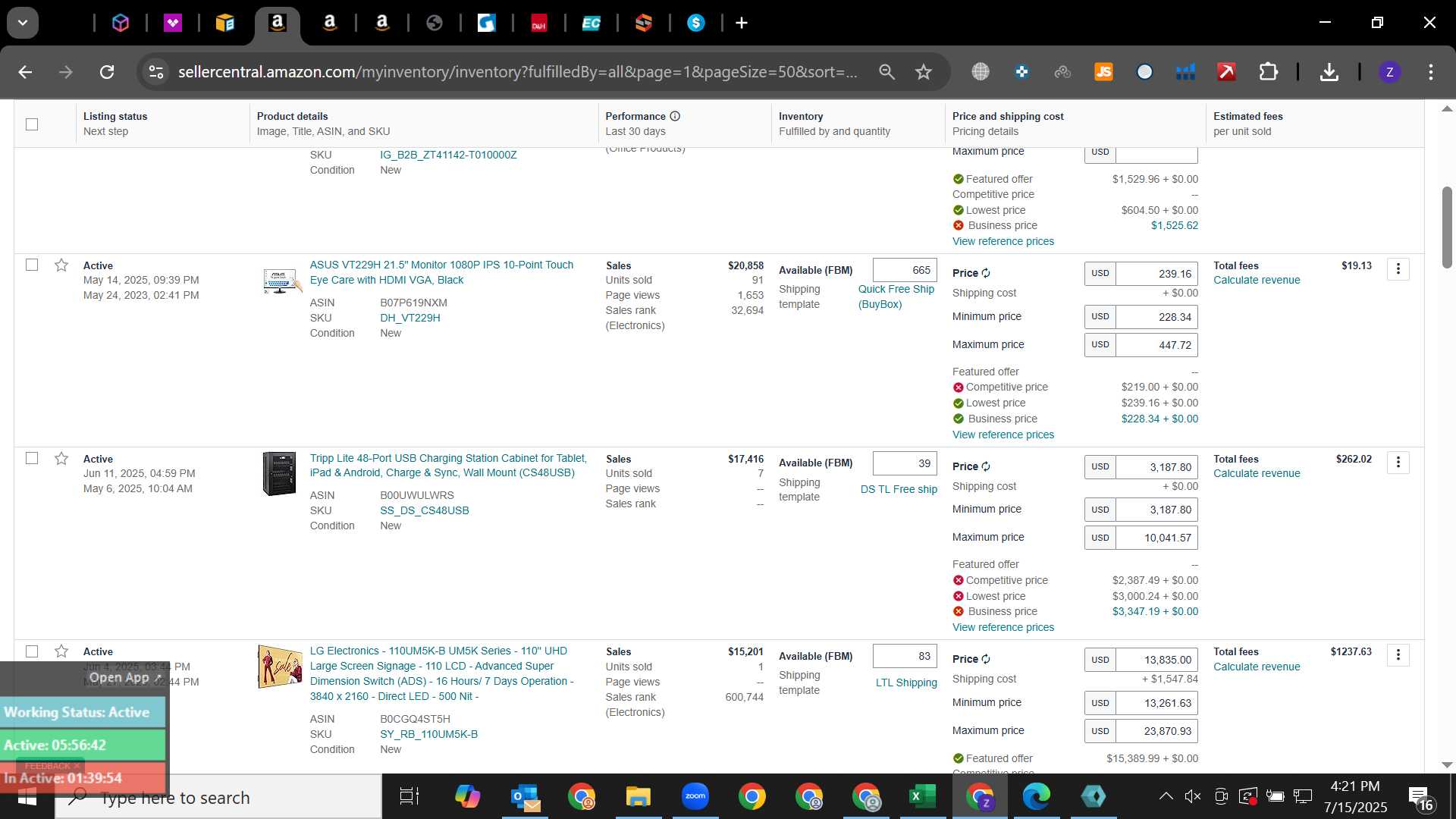Edit LG 110UM5K-B minimum price field
The height and width of the screenshot is (819, 1456).
tap(1156, 703)
